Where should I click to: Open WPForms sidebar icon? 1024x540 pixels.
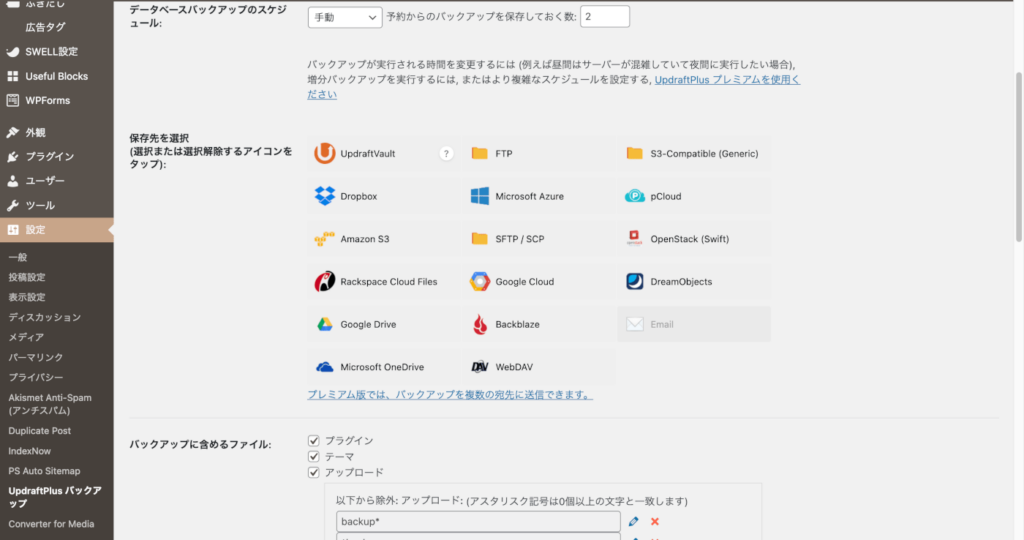pos(12,101)
